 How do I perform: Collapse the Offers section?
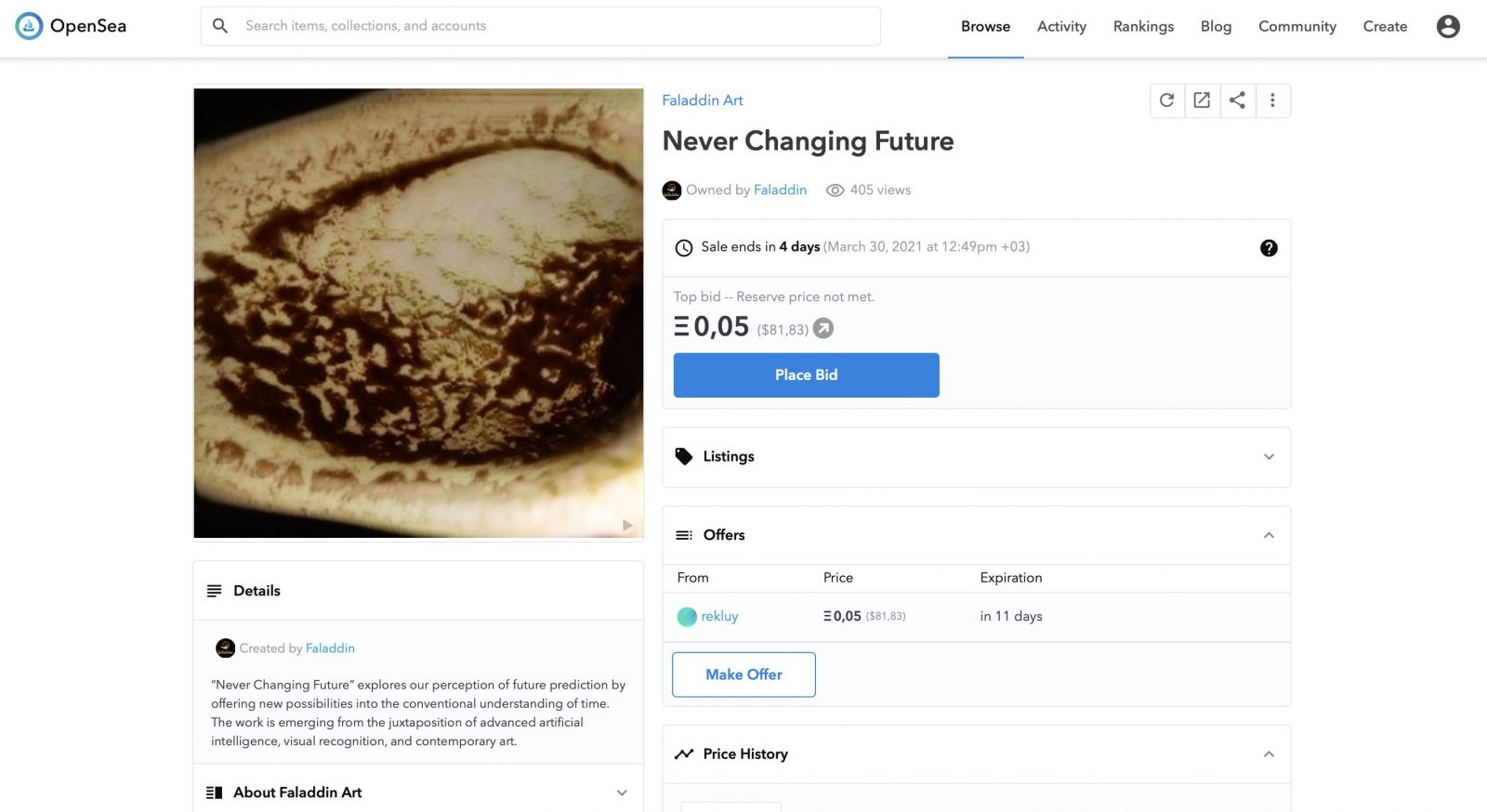[x=1269, y=535]
